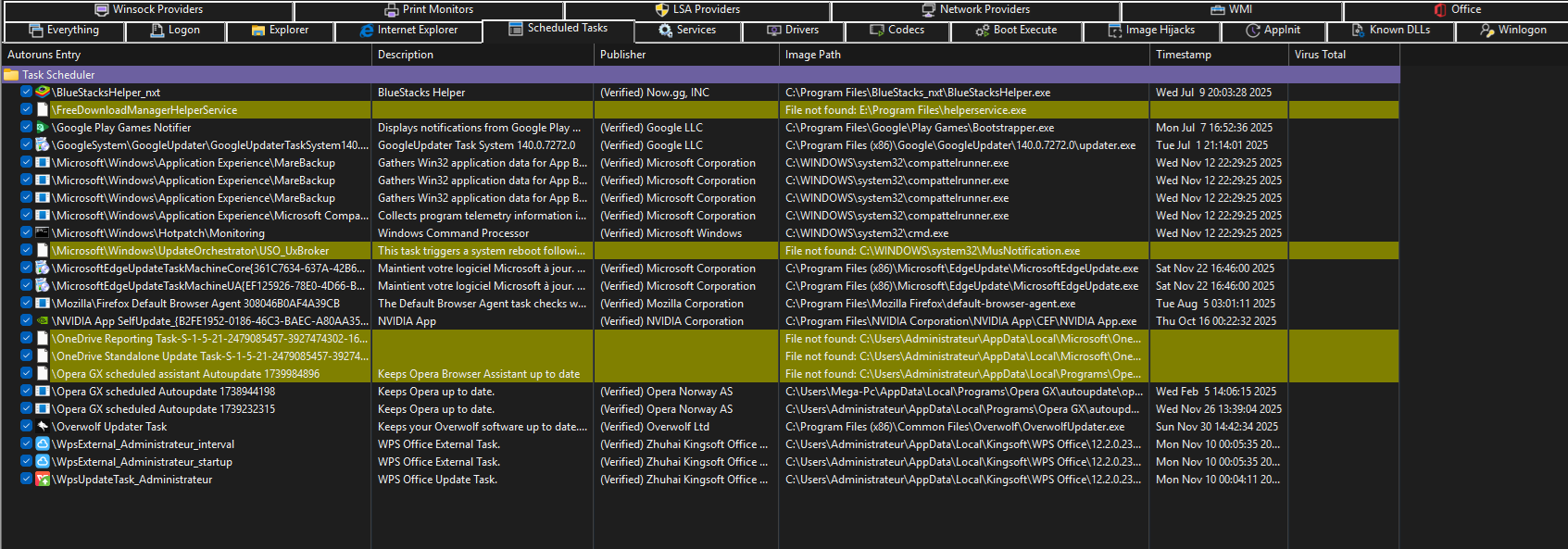Click the Hotpatch Monitoring cmd icon
The width and height of the screenshot is (1568, 549).
coord(42,233)
